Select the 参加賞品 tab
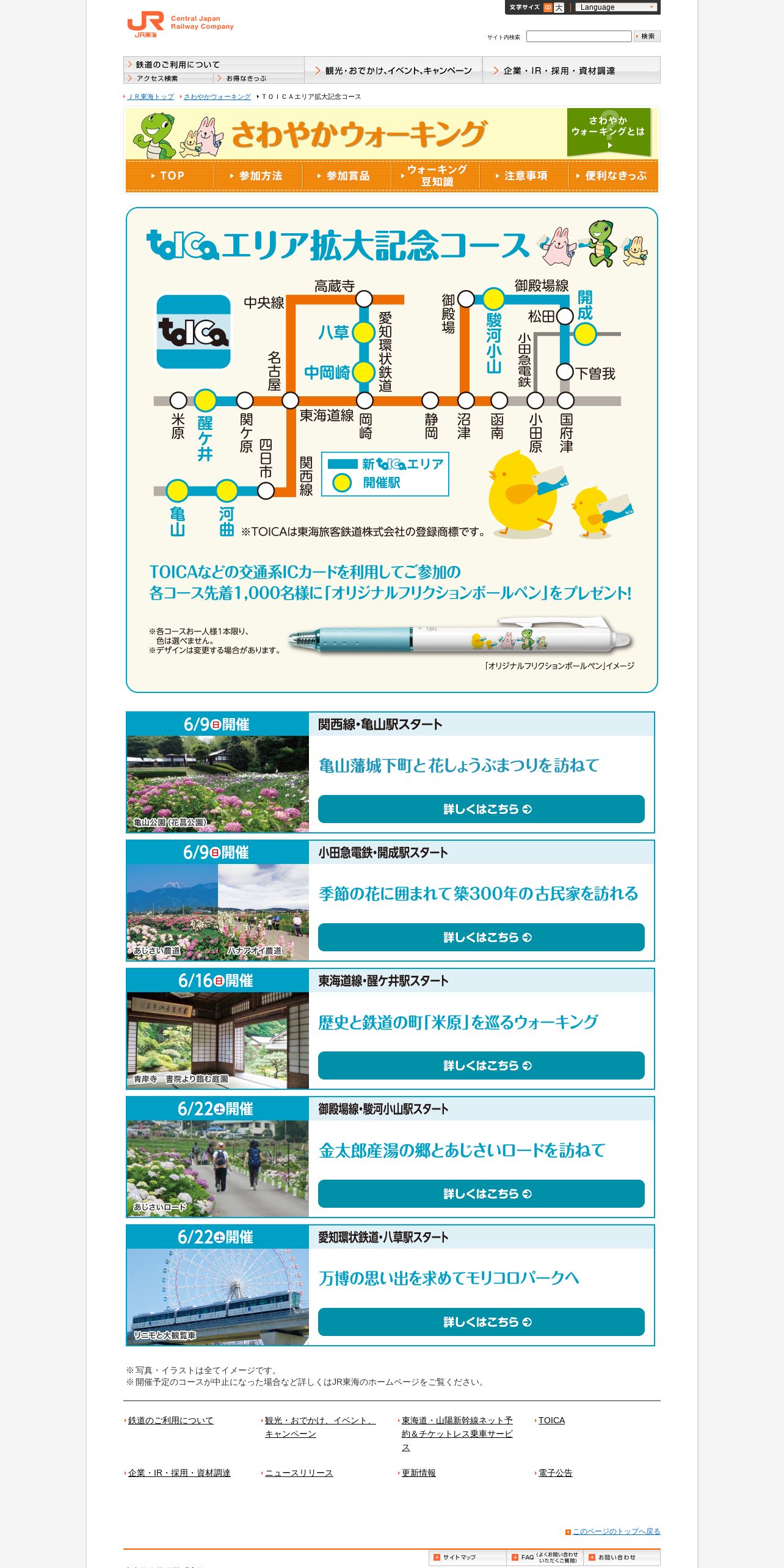Image resolution: width=784 pixels, height=1568 pixels. pos(347,176)
